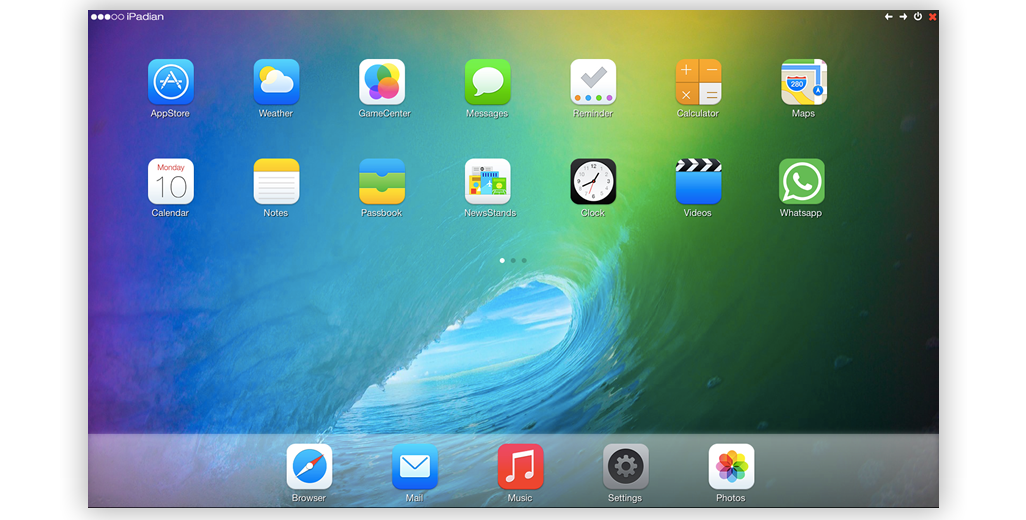Launch the Reminder app
Image resolution: width=1026 pixels, height=520 pixels.
(x=593, y=82)
